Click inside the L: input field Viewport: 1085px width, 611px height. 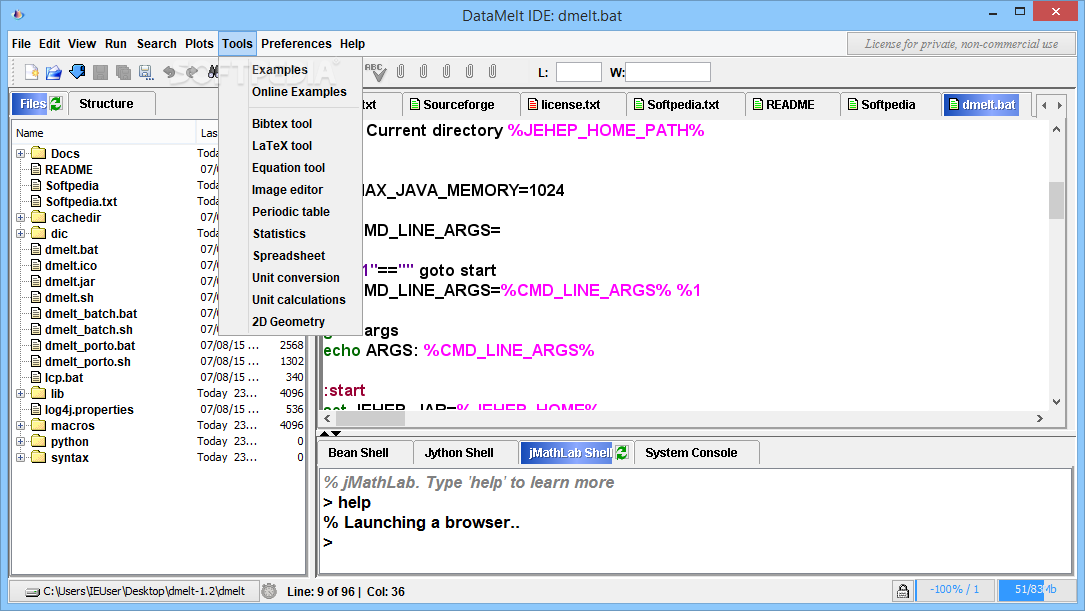coord(578,72)
